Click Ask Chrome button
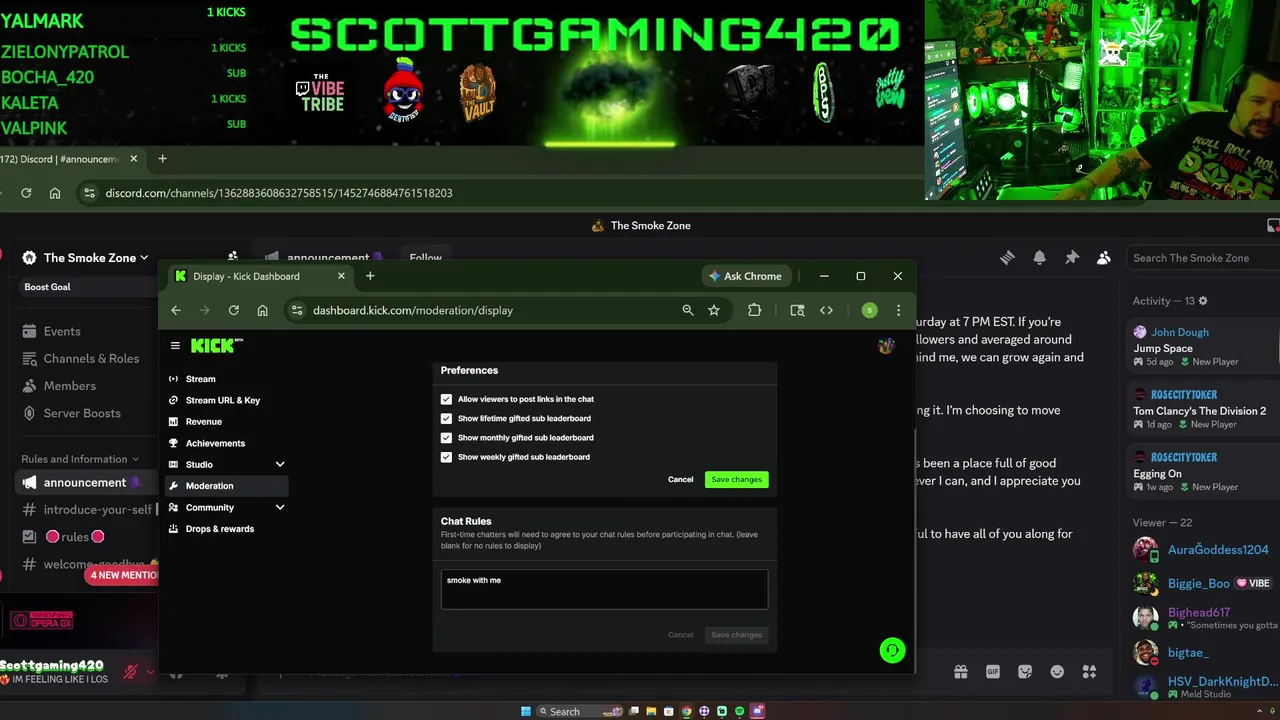The width and height of the screenshot is (1280, 720). 746,276
